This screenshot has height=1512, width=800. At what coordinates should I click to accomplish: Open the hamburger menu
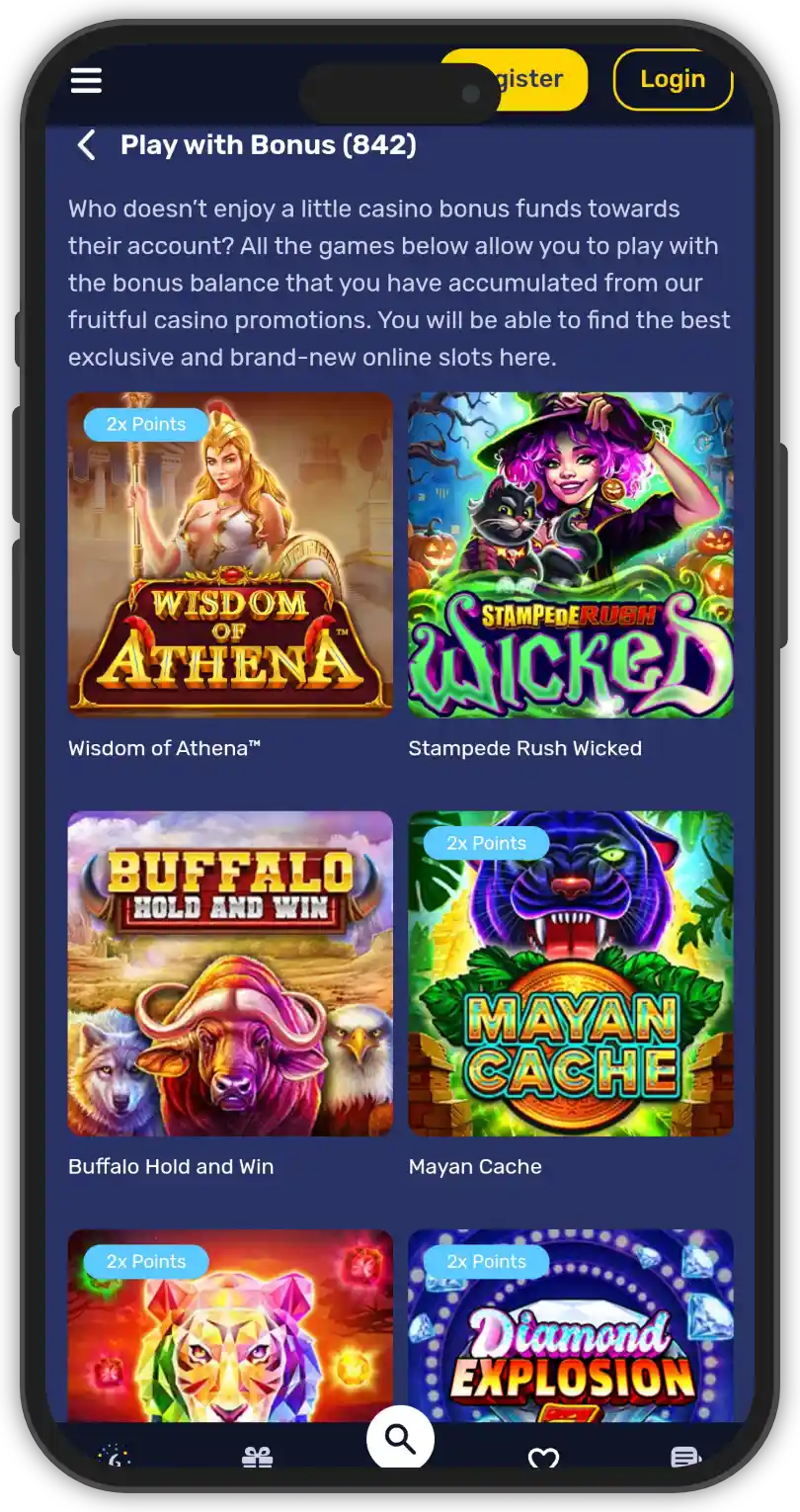(86, 80)
